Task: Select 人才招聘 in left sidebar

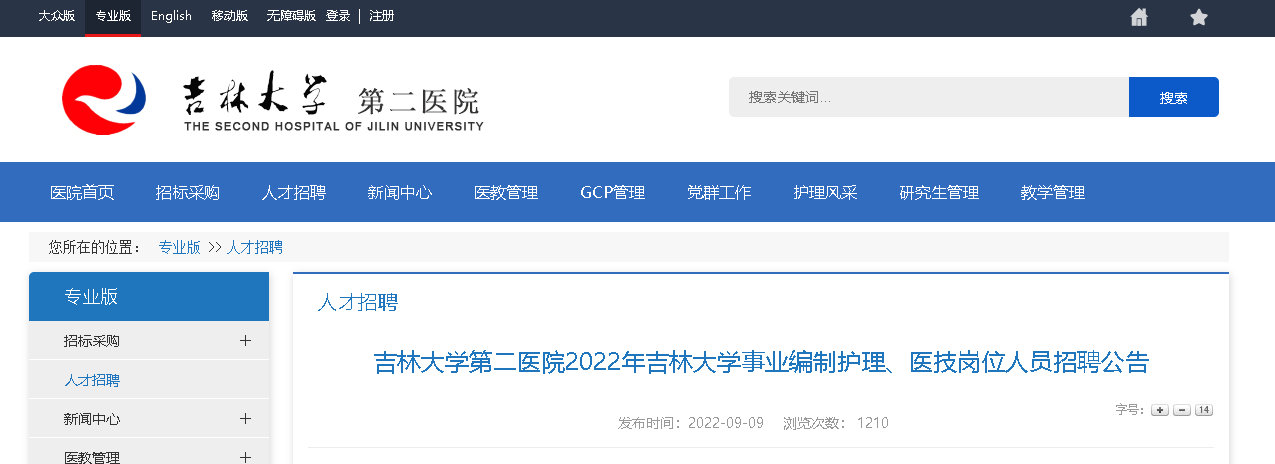Action: (x=92, y=380)
